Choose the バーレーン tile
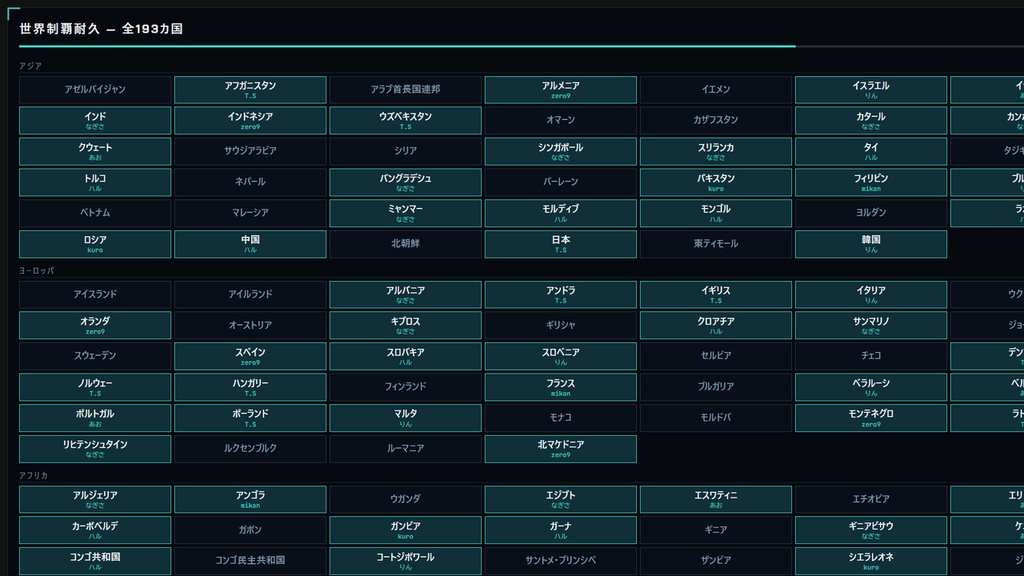This screenshot has height=576, width=1024. click(x=560, y=182)
